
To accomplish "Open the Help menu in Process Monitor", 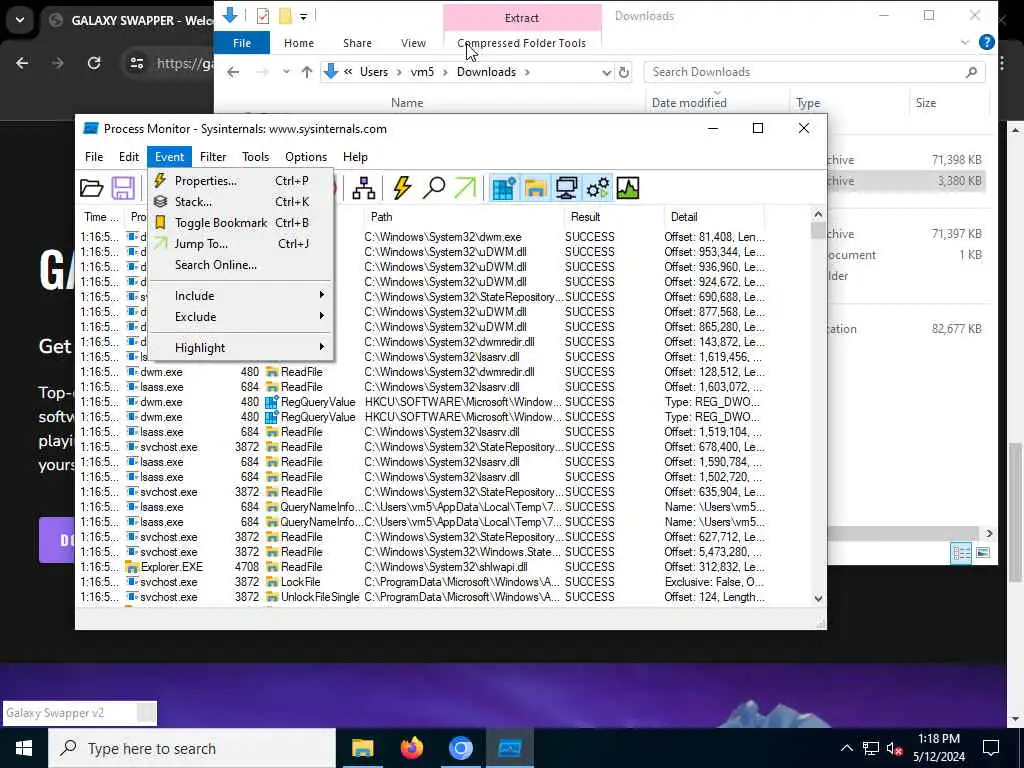I will click(x=355, y=157).
